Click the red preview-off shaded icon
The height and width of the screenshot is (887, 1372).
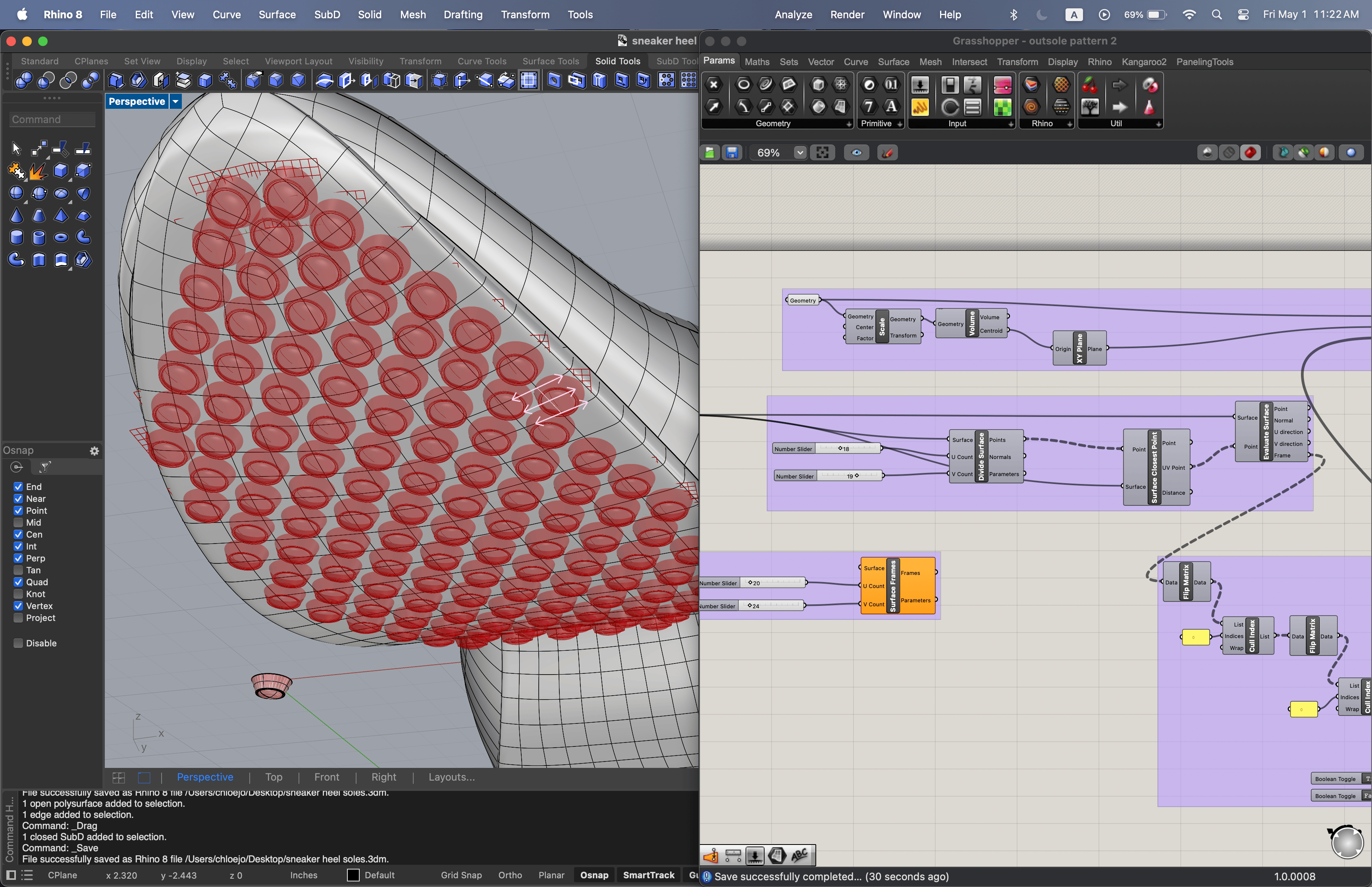point(1251,152)
